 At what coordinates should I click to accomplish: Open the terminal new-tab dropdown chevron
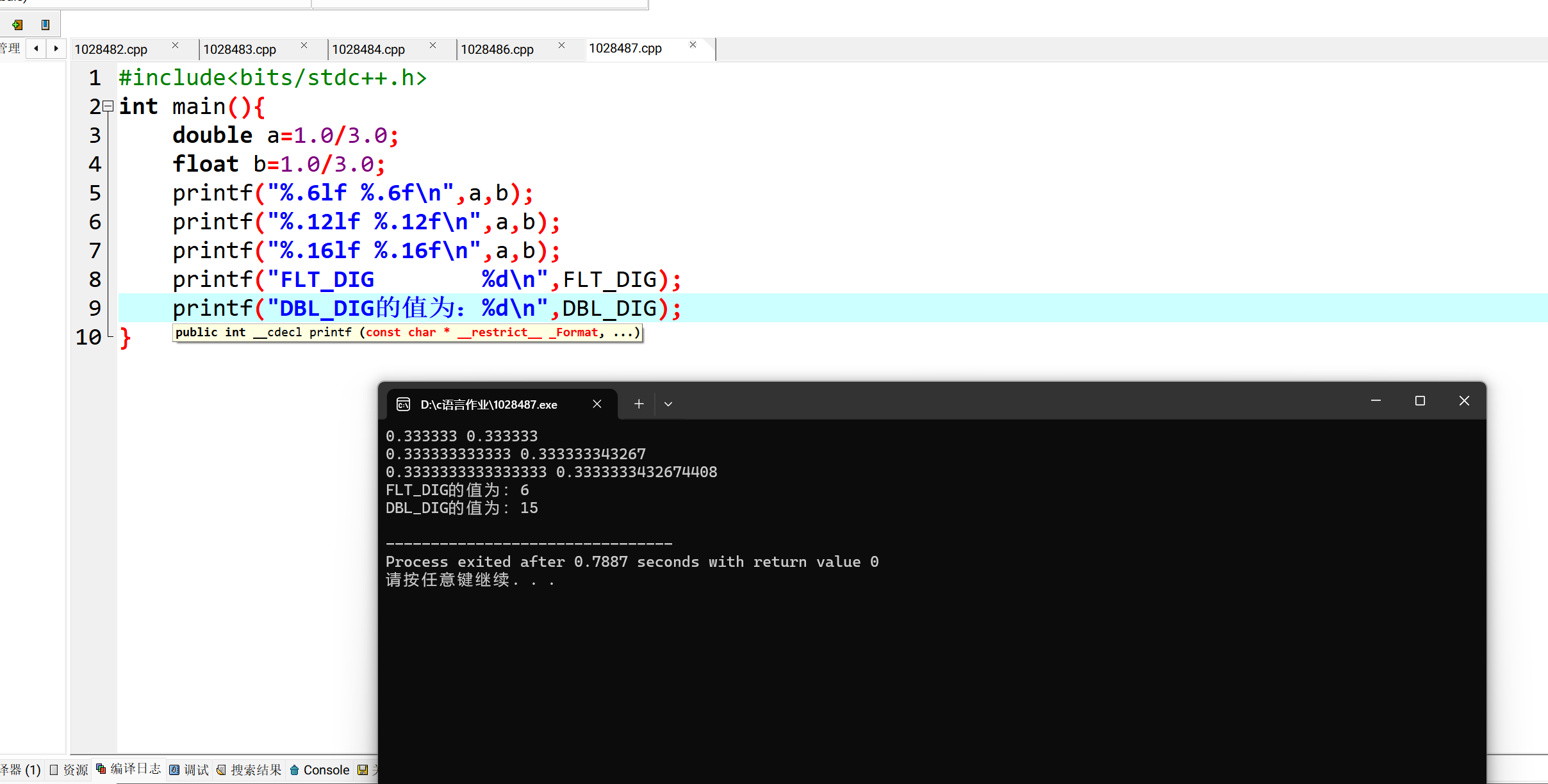[668, 404]
